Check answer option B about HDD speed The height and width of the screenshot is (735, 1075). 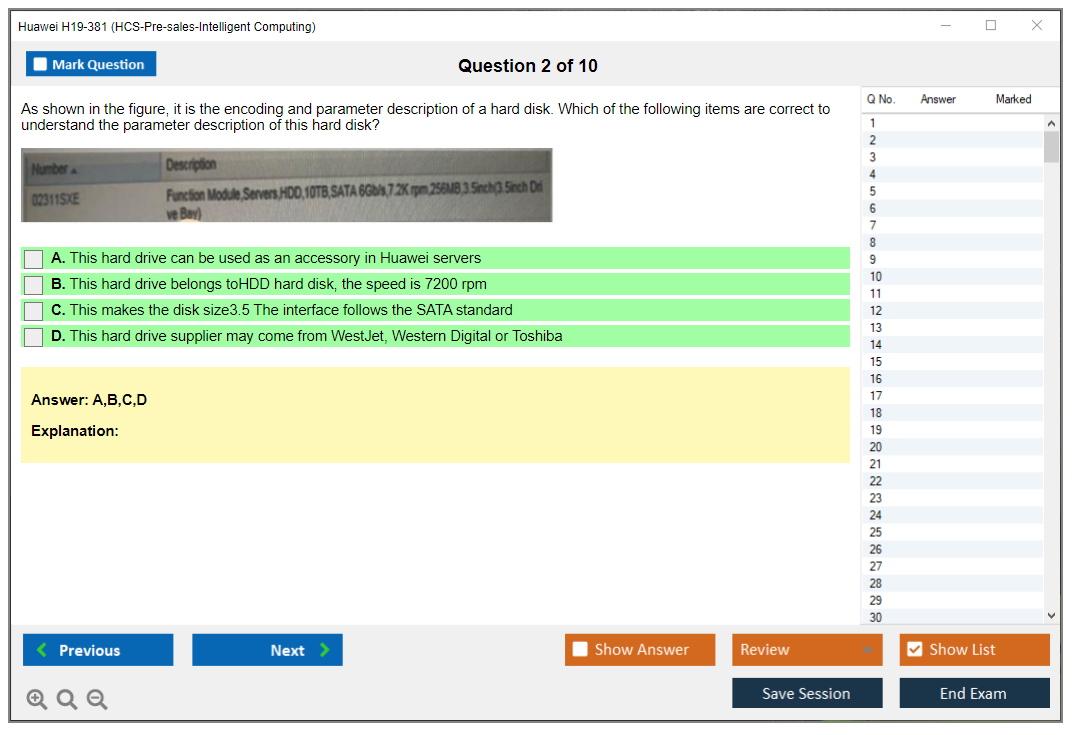click(34, 285)
